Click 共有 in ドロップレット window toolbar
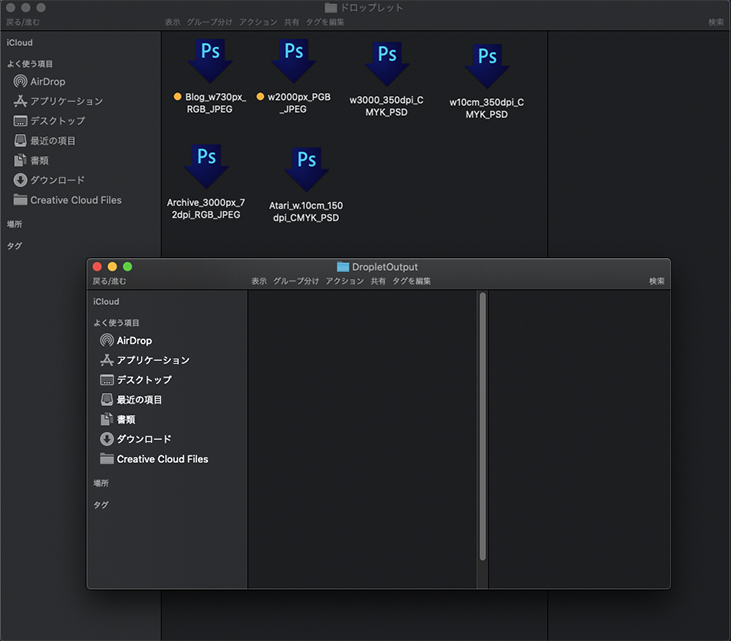 [x=292, y=22]
